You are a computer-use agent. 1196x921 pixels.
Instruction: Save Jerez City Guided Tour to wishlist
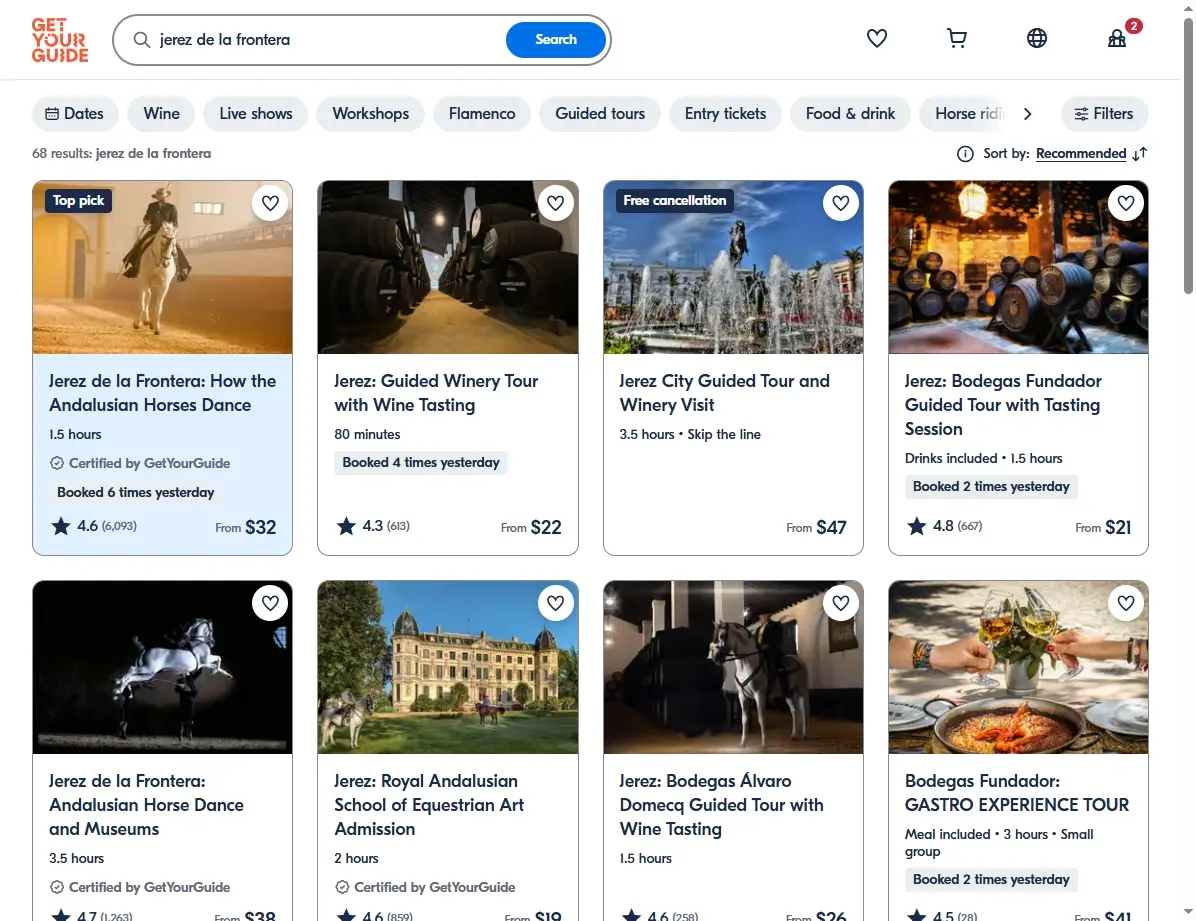[x=841, y=203]
